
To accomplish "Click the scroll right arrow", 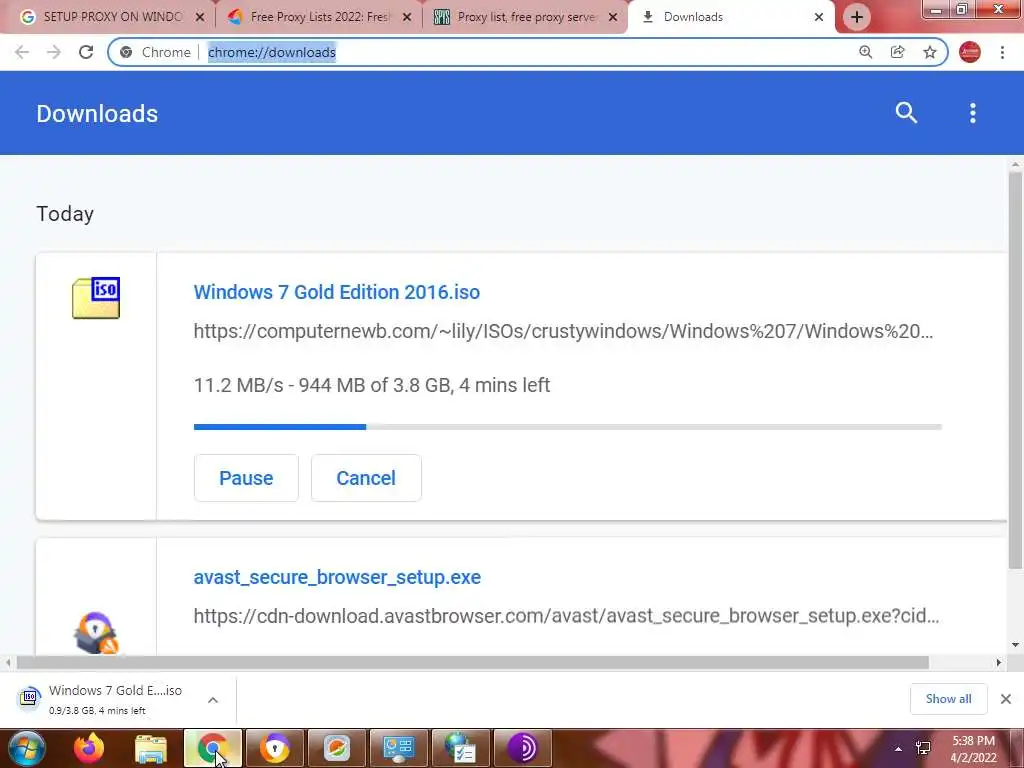I will coord(999,663).
